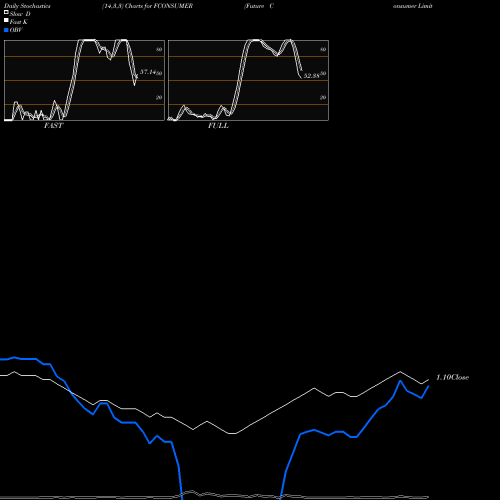Image resolution: width=500 pixels, height=500 pixels.
Task: Click the Slow D legend swatch
Action: [6, 12]
